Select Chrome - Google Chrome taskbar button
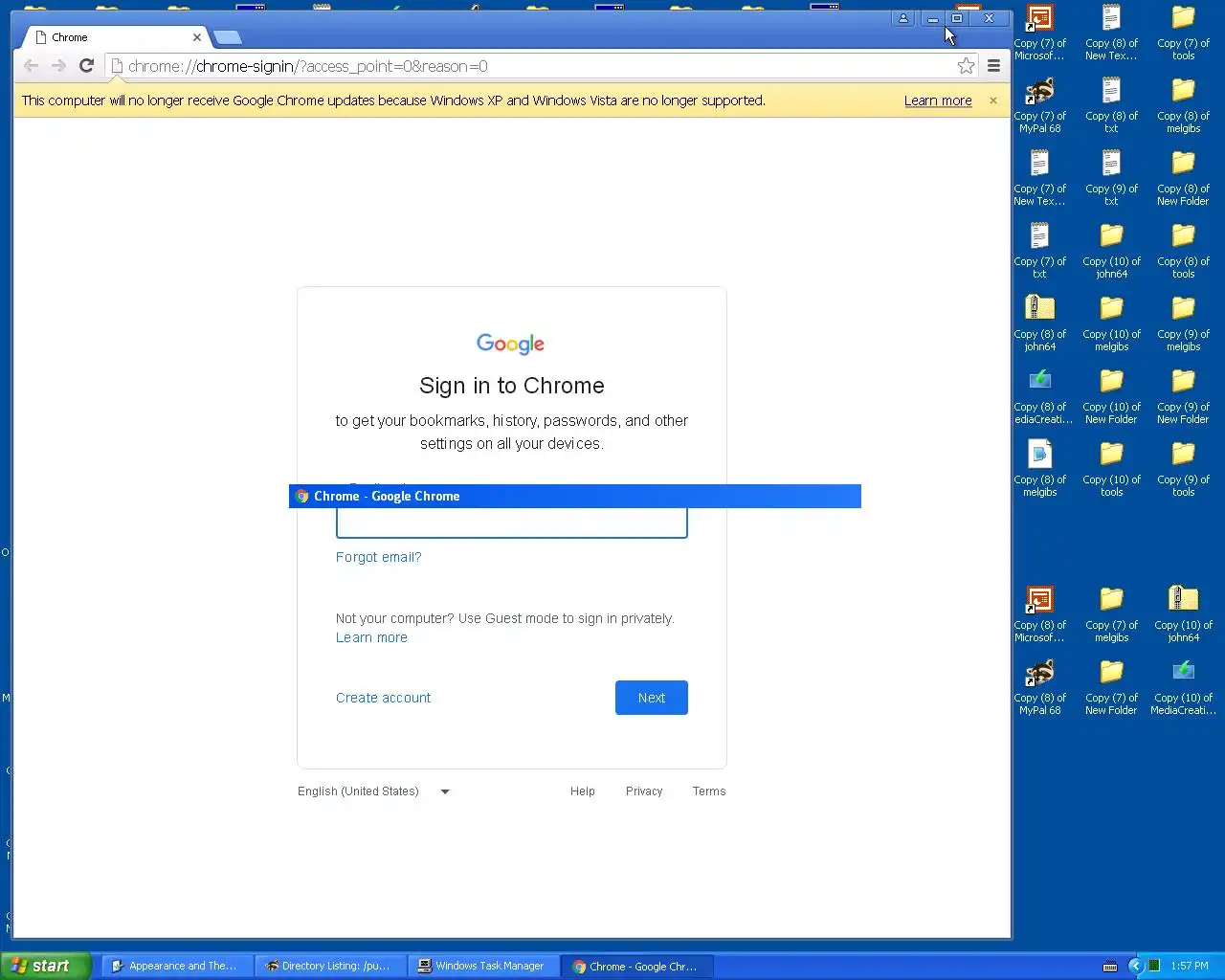This screenshot has height=980, width=1225. click(637, 966)
